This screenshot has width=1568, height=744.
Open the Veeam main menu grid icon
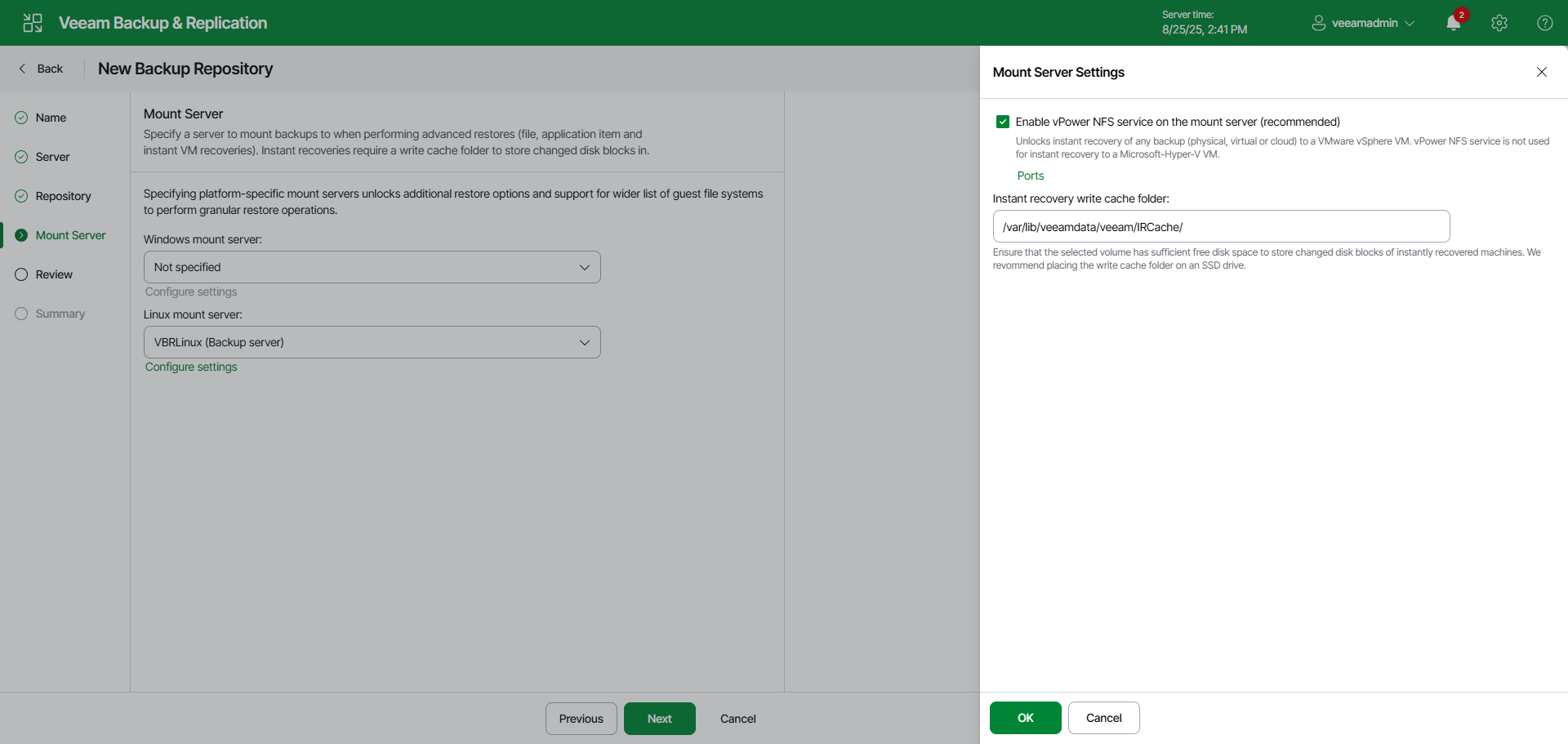click(x=33, y=23)
